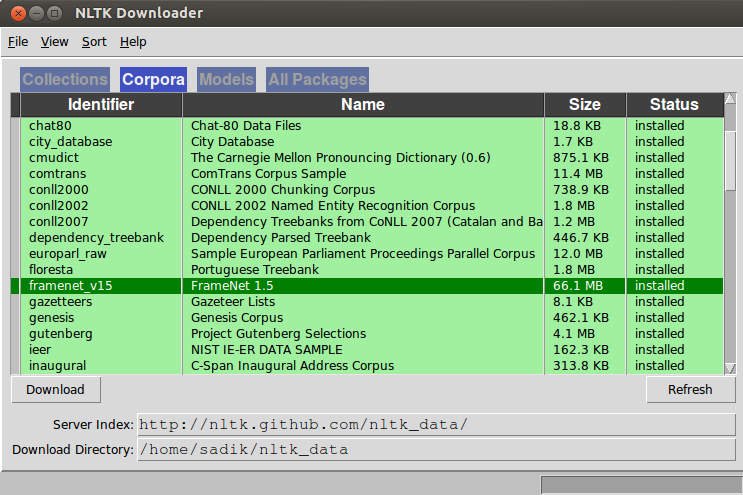Viewport: 743px width, 495px height.
Task: Click the name 'Dependency Parsed Treebank'
Action: click(281, 238)
